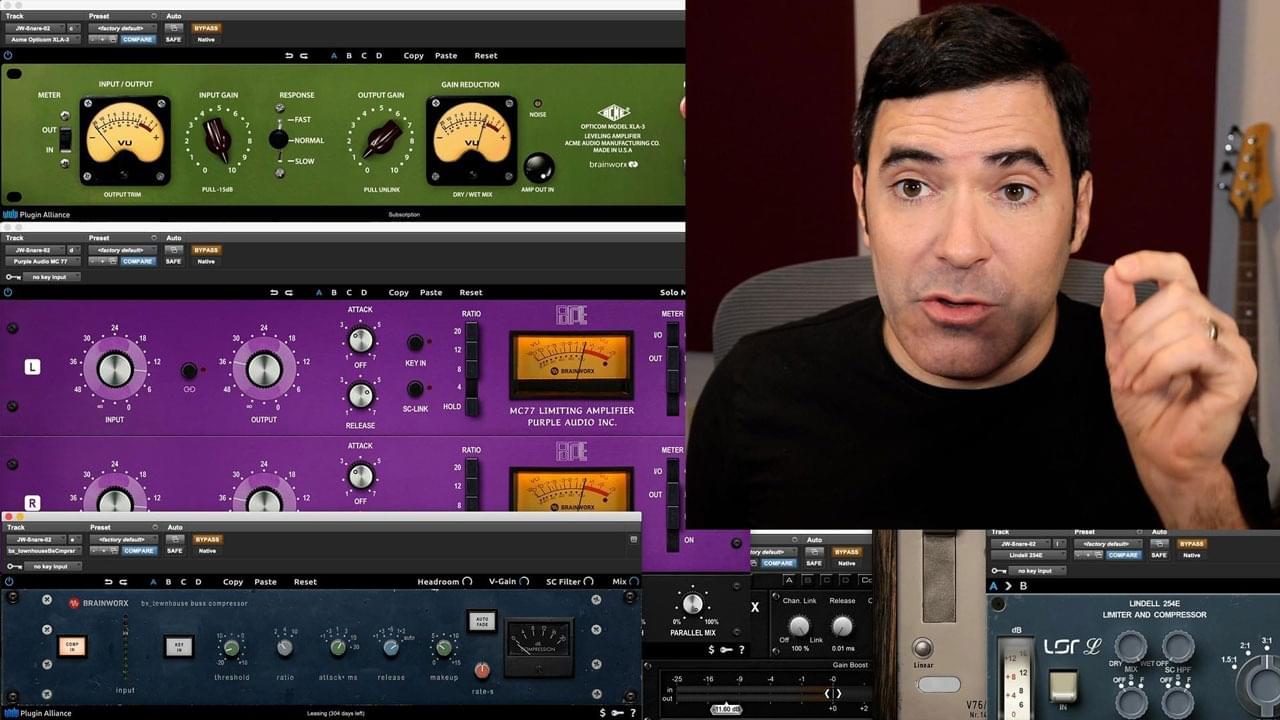Activate AUTO FADE on the buss compressor
The image size is (1280, 720).
[x=483, y=620]
